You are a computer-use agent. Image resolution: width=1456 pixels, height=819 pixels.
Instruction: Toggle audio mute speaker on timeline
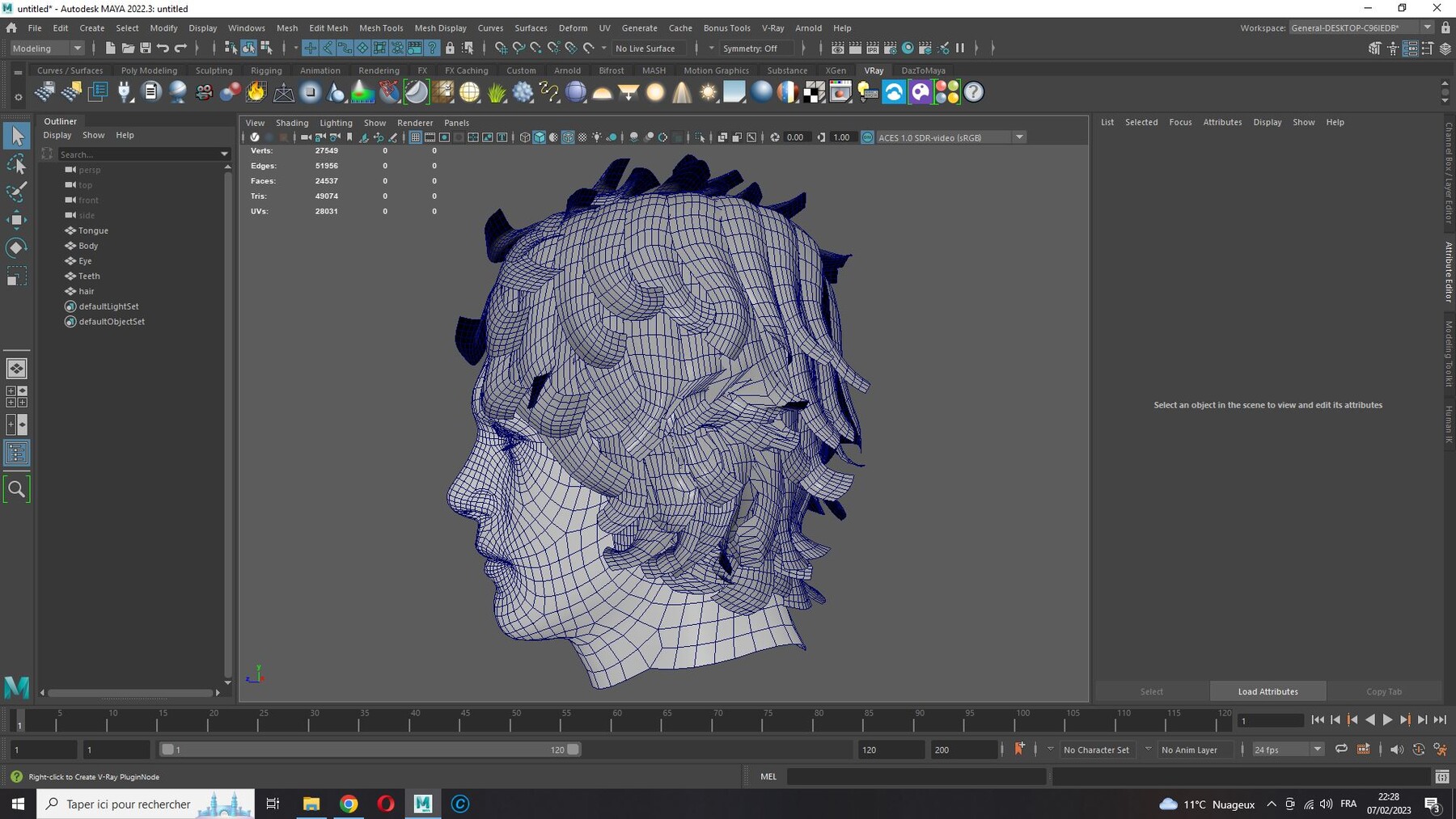pos(1397,749)
